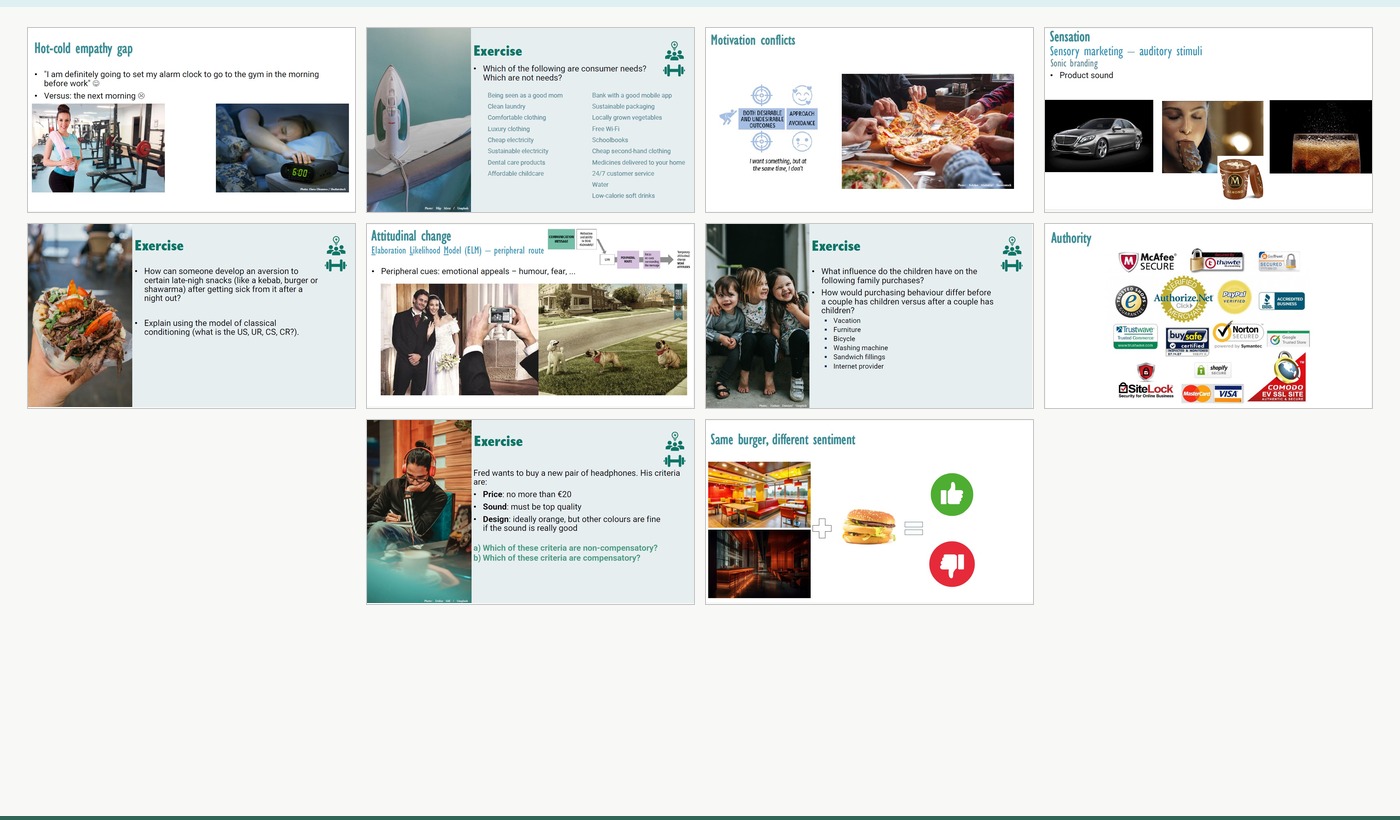Select the Shopify Secure badge

[x=1213, y=370]
